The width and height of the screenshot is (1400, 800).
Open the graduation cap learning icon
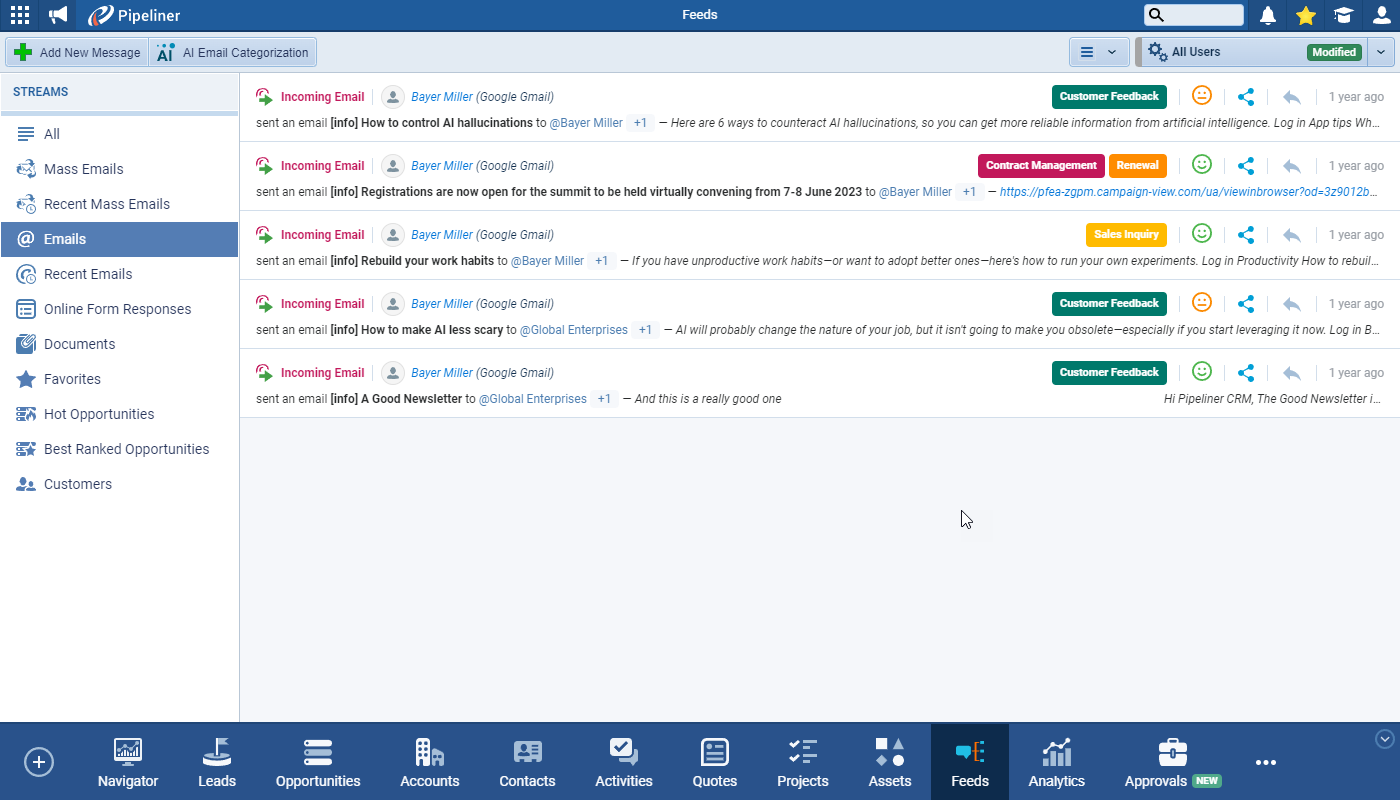click(1343, 15)
